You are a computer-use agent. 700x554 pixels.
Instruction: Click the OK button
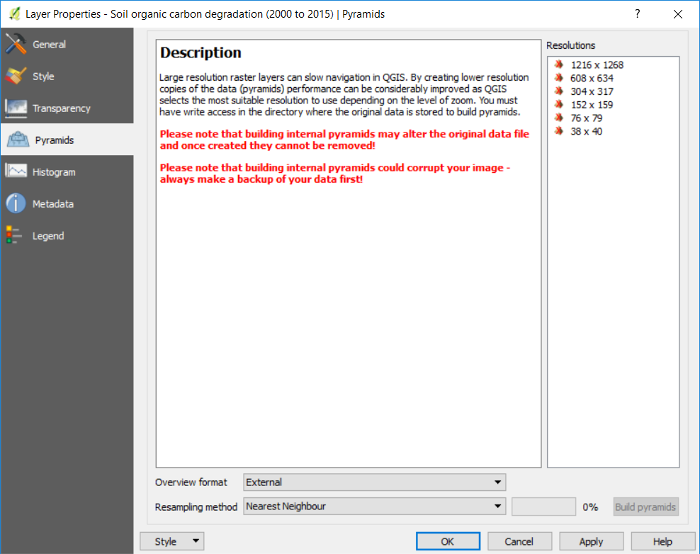coord(448,542)
